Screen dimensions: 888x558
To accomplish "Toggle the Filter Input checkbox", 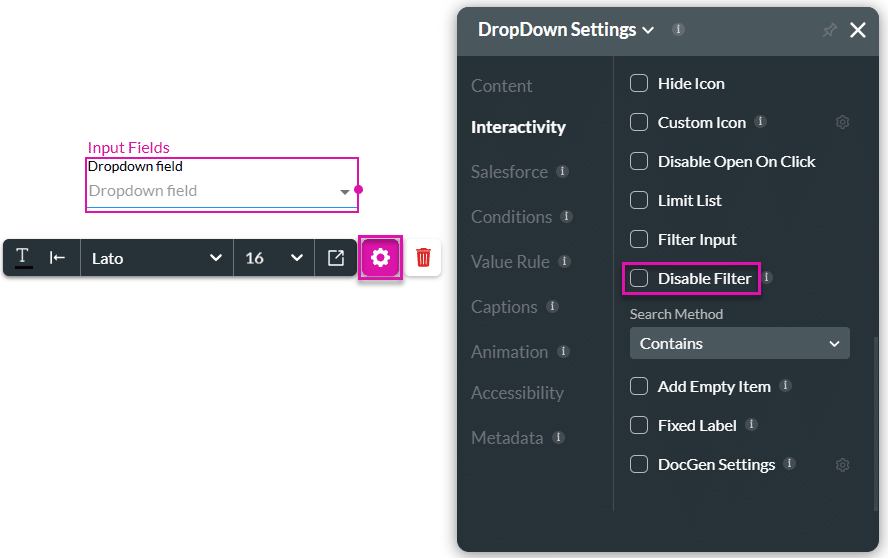I will click(639, 239).
